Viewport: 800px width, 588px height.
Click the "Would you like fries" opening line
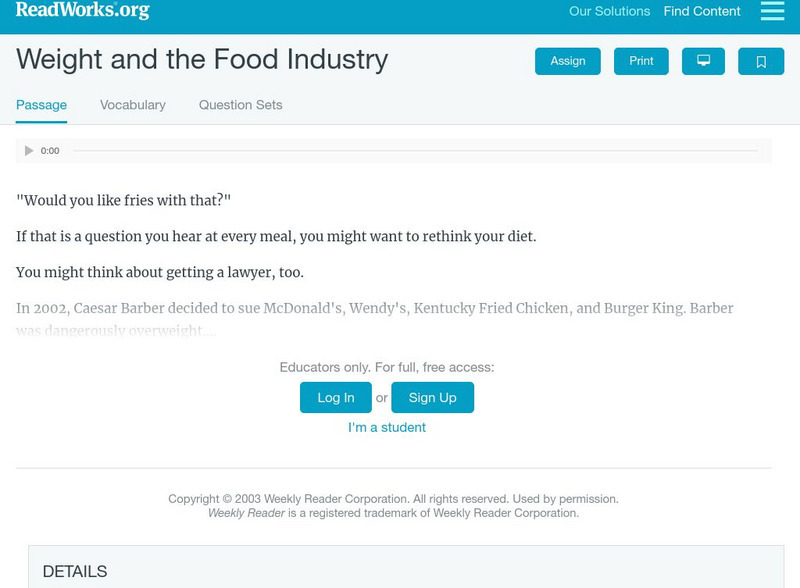pyautogui.click(x=123, y=200)
